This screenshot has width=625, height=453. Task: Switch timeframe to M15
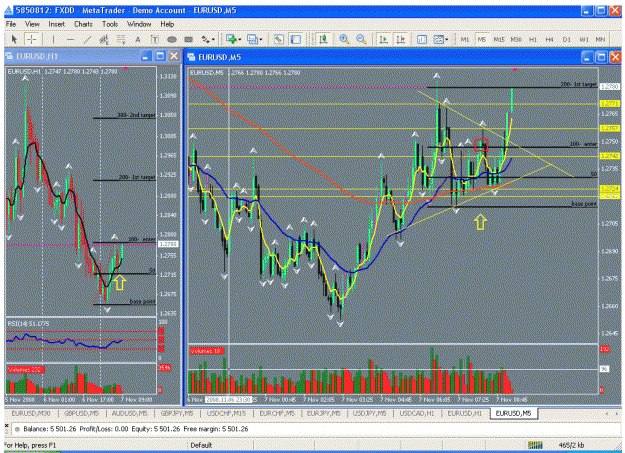coord(499,39)
